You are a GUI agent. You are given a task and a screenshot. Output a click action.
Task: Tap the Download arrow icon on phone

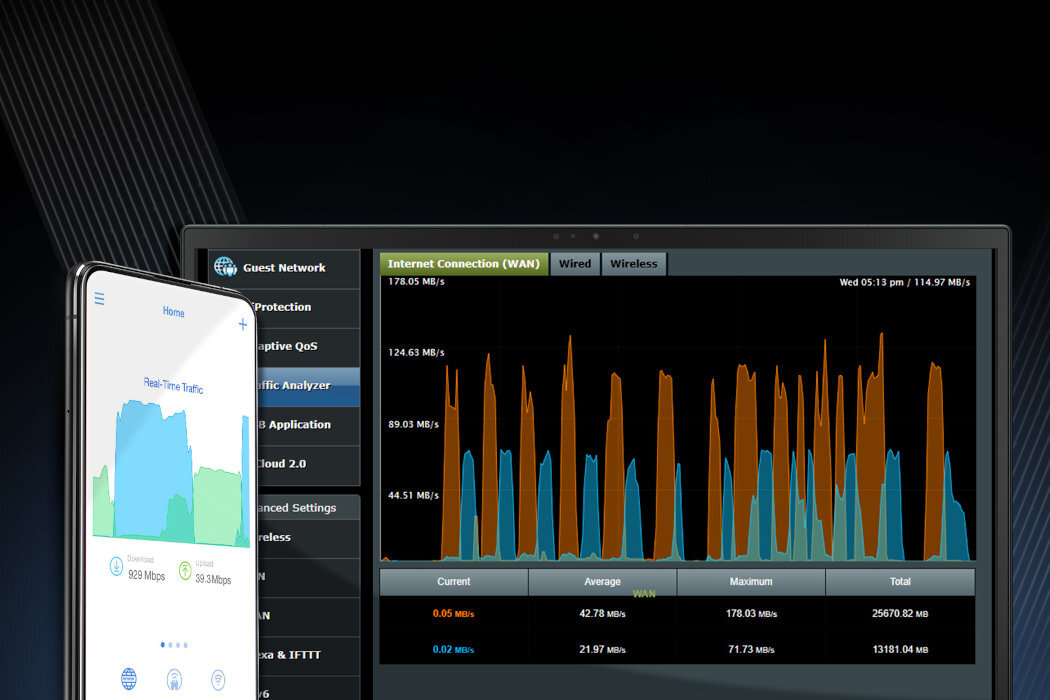click(x=117, y=568)
